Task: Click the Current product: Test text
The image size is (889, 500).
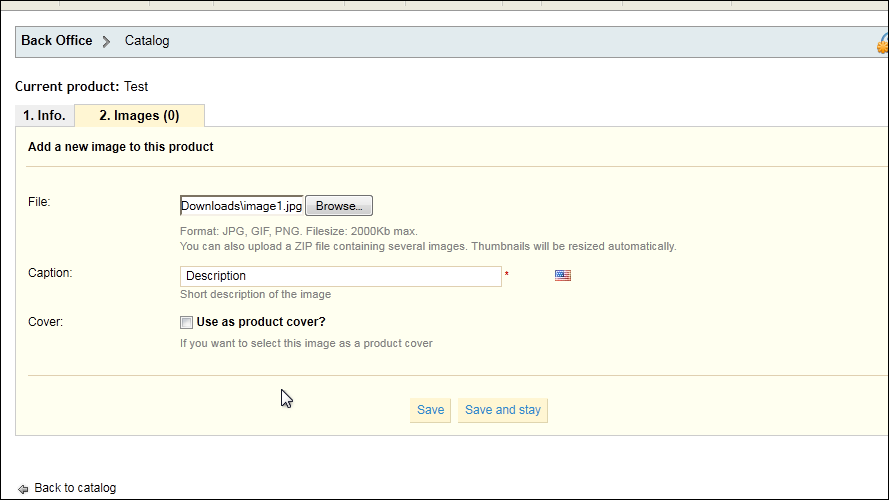Action: click(x=82, y=87)
